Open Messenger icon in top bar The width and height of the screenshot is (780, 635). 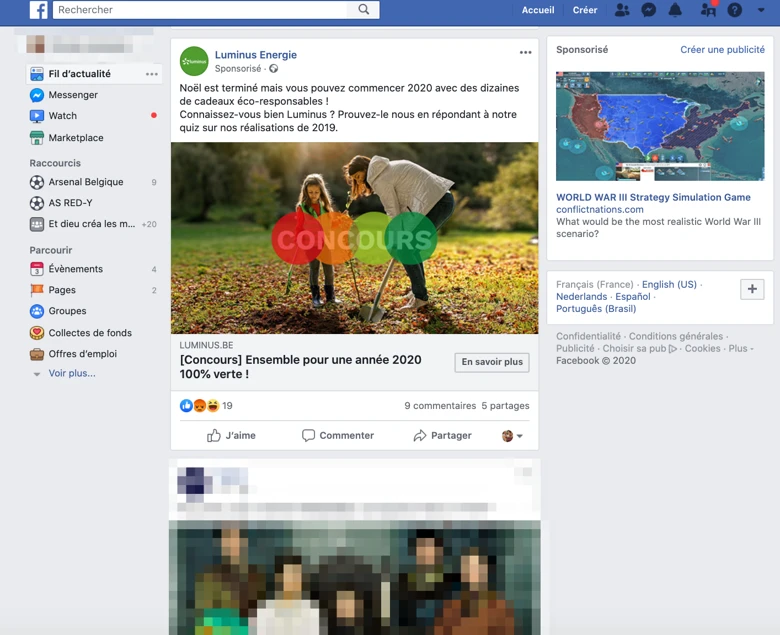(648, 10)
